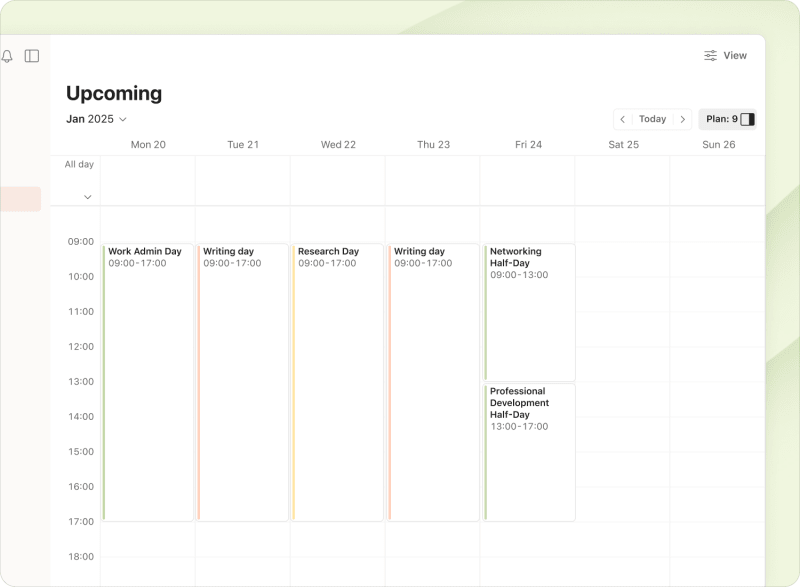Open View options via the sliders icon
Viewport: 800px width, 587px height.
(712, 55)
